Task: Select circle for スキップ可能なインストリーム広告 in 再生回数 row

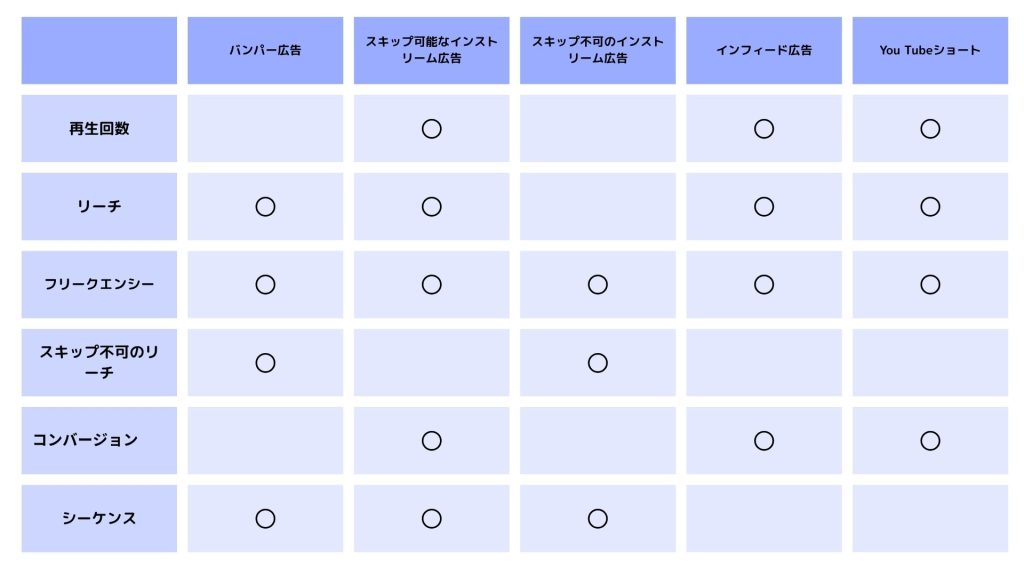Action: pos(431,129)
